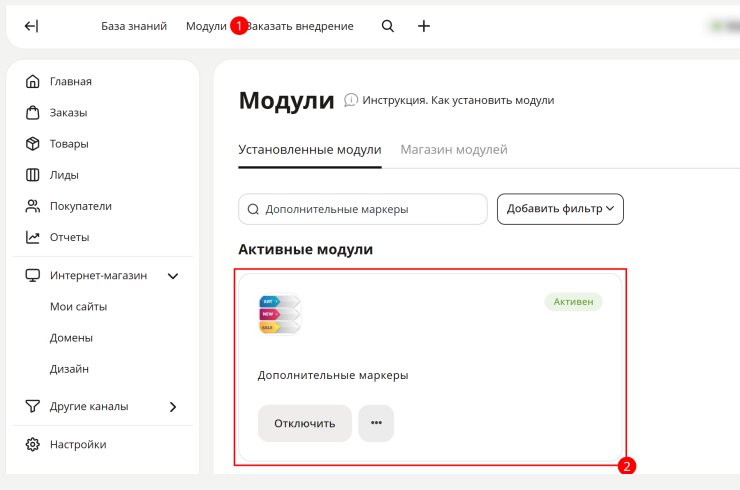Focus the Дополнительные маркеры search field
The height and width of the screenshot is (490, 740).
point(362,209)
